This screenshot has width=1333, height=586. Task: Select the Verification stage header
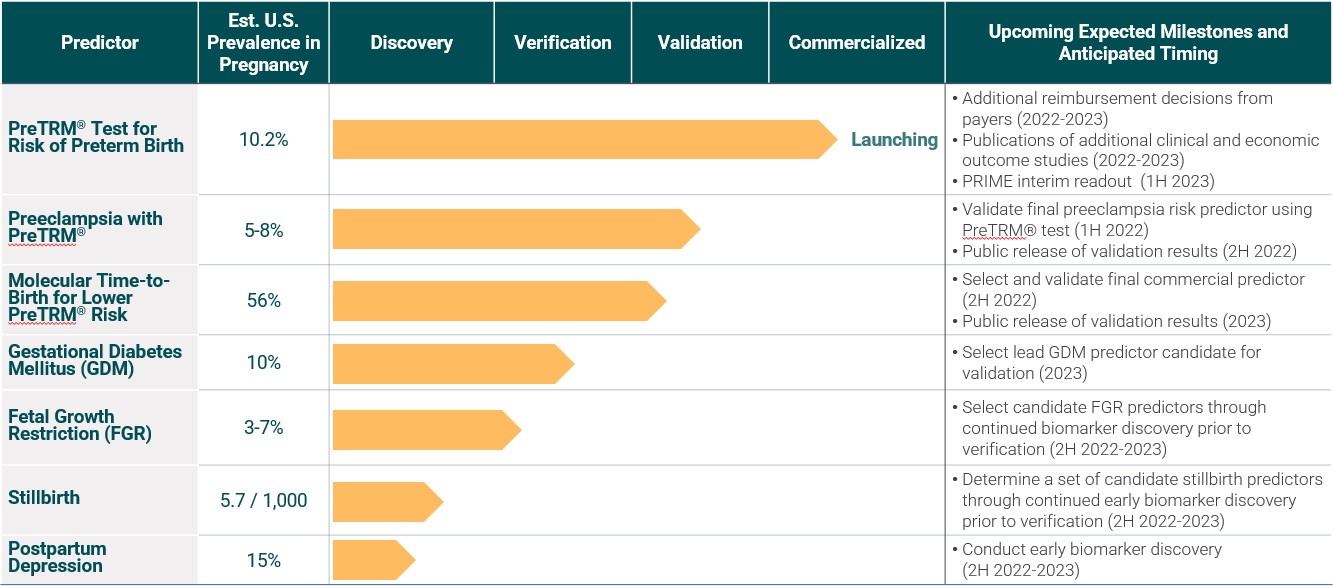pos(562,42)
